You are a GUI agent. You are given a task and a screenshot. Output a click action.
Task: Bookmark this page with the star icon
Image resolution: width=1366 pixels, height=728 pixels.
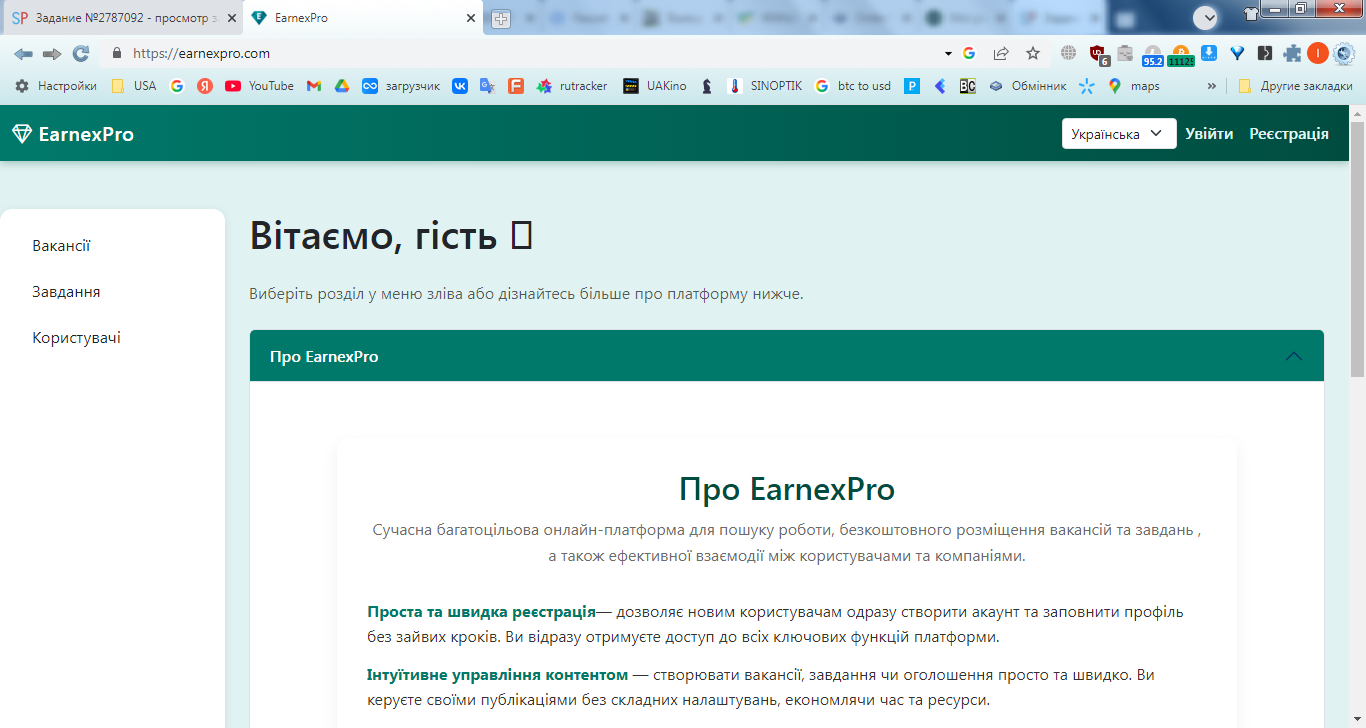[1033, 54]
